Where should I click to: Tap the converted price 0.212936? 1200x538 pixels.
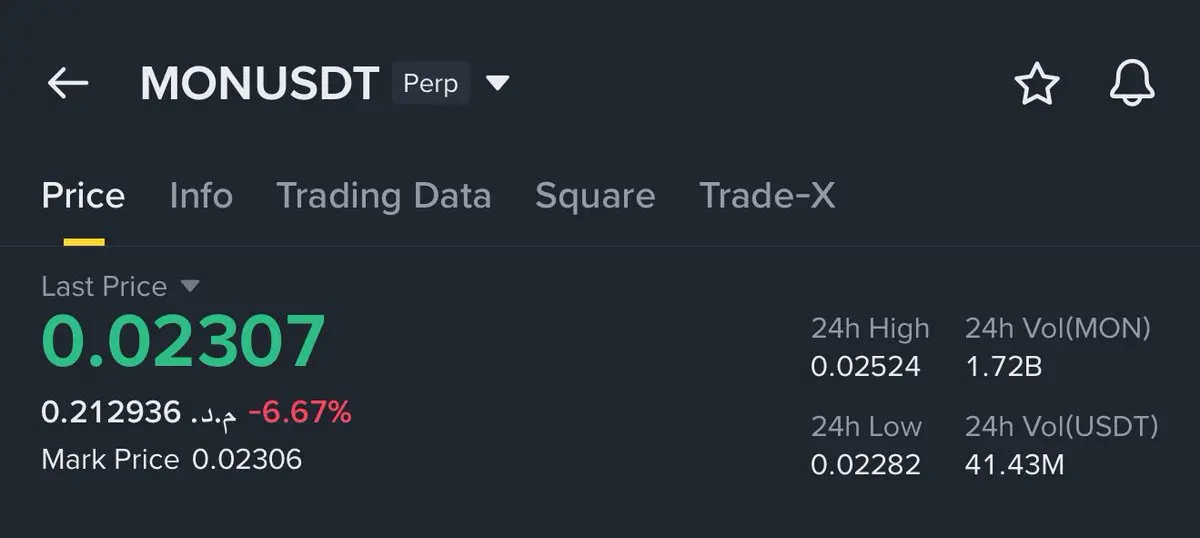tap(111, 411)
